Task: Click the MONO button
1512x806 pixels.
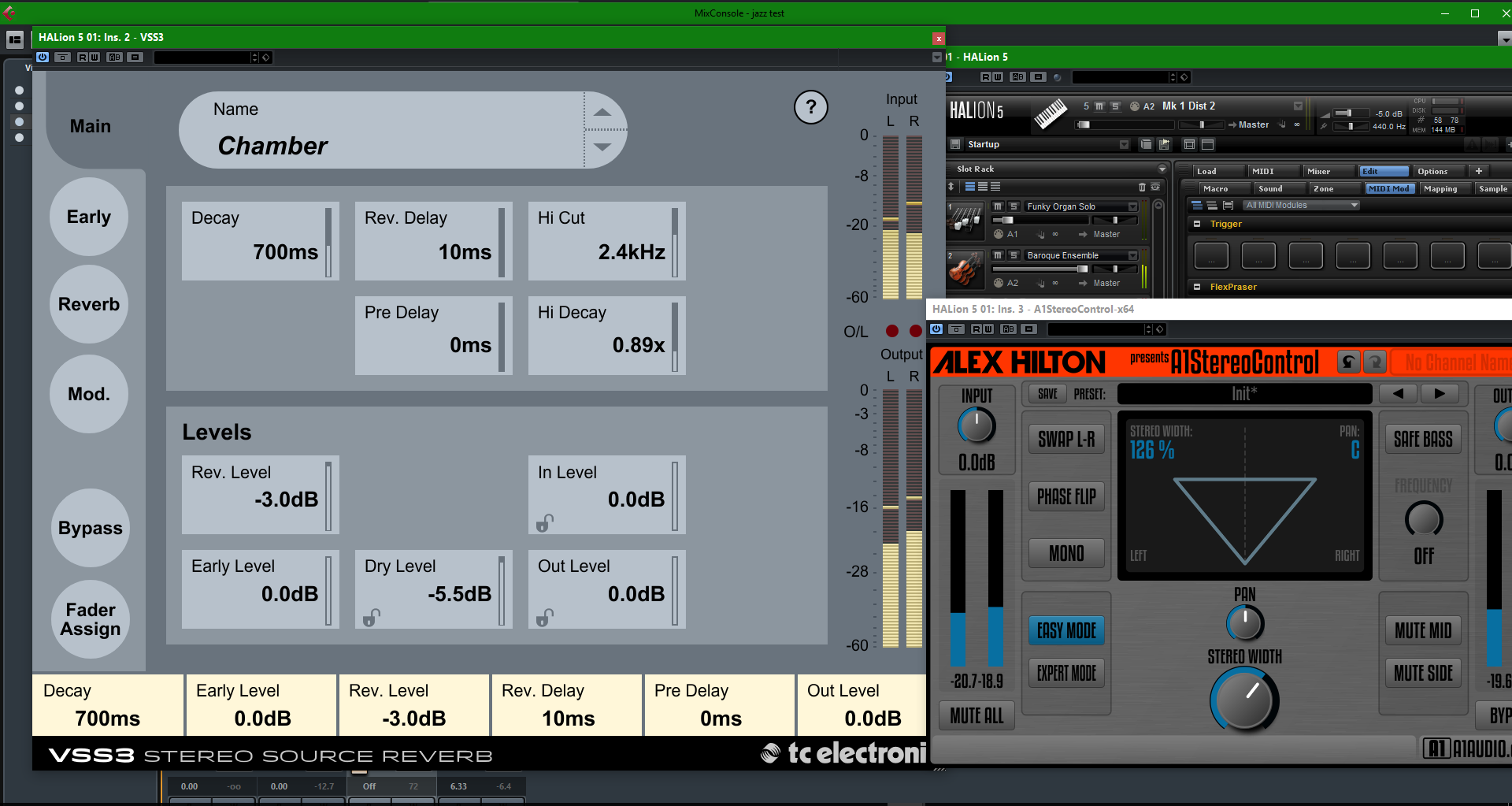Action: (1066, 554)
